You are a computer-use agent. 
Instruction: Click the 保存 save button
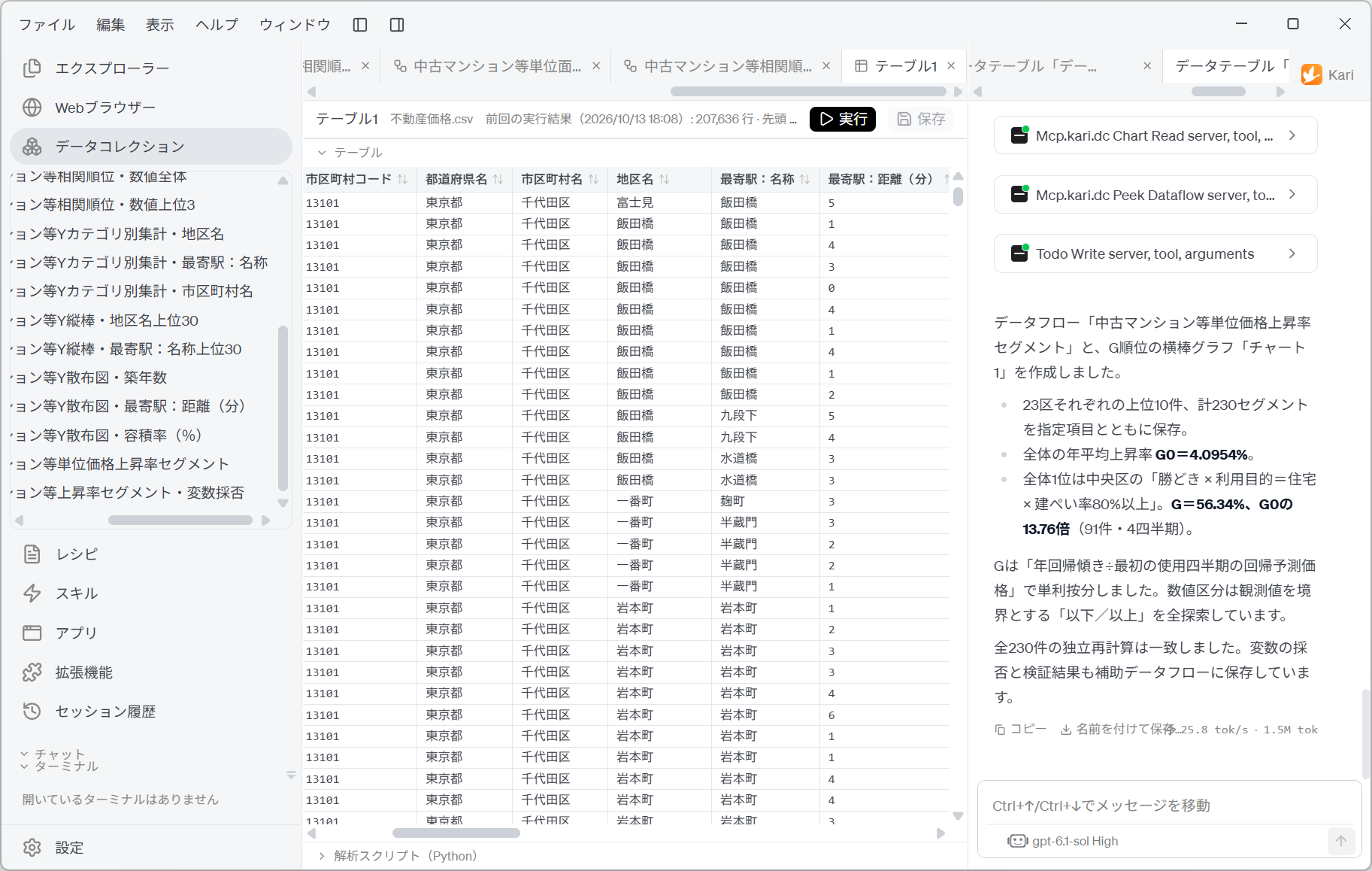pyautogui.click(x=921, y=119)
